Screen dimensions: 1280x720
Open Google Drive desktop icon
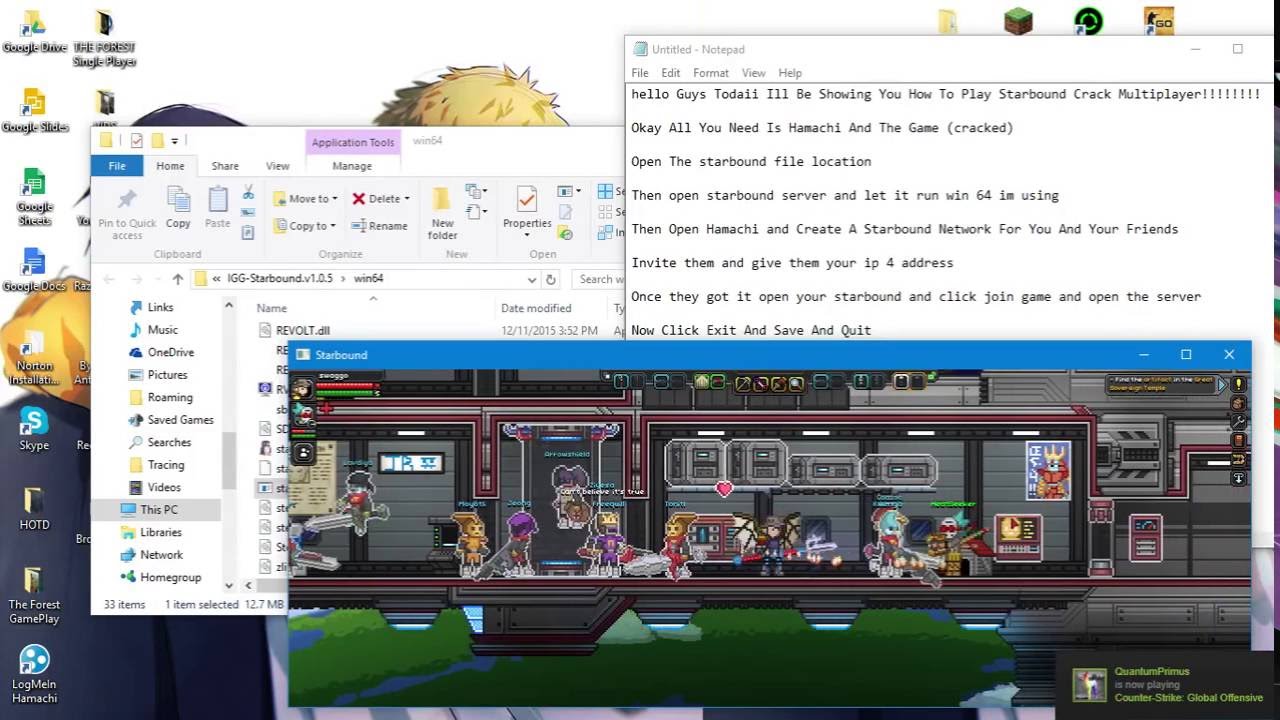tap(34, 31)
